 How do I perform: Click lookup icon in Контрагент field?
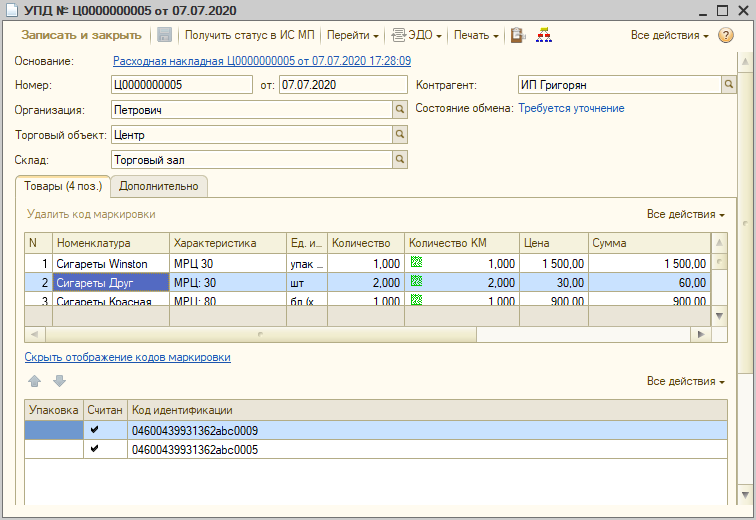[727, 85]
